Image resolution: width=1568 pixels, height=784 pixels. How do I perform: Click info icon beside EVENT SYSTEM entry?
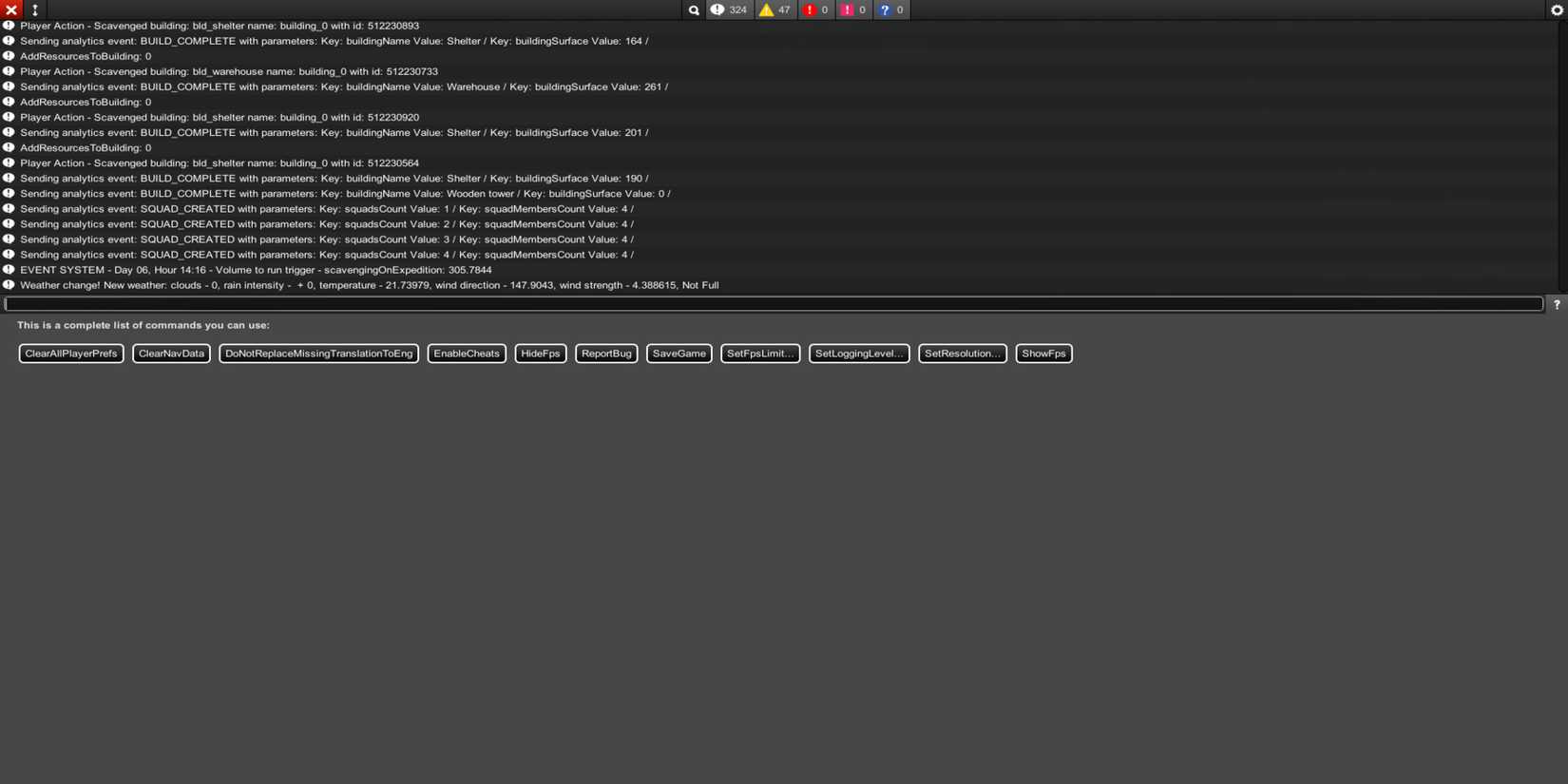(x=9, y=269)
